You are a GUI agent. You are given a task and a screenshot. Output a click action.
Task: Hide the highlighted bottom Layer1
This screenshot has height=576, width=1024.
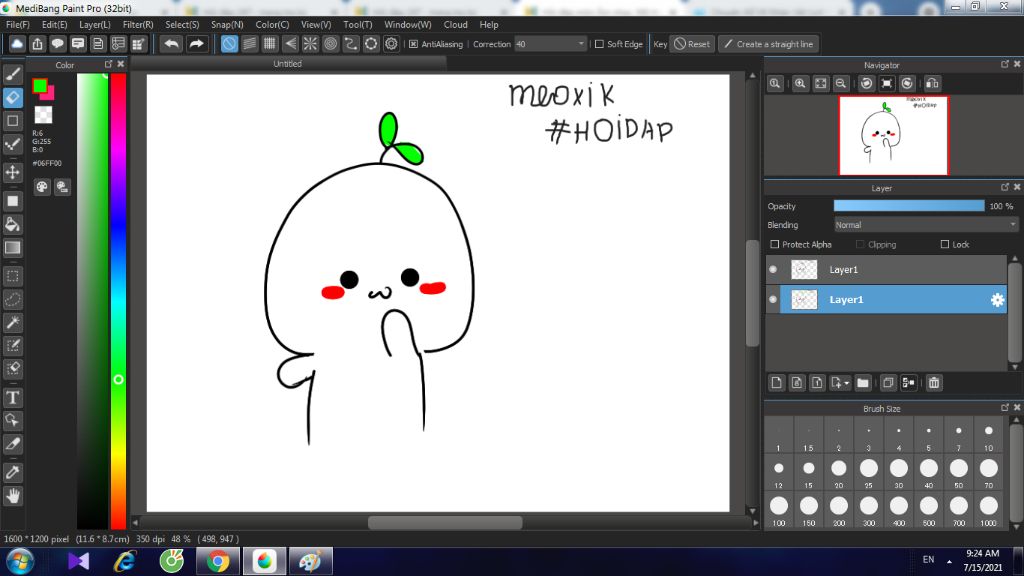point(773,300)
